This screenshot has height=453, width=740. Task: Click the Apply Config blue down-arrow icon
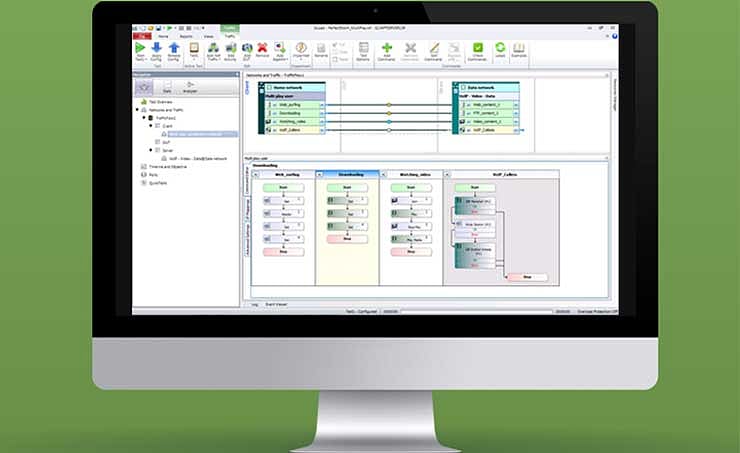(x=156, y=47)
